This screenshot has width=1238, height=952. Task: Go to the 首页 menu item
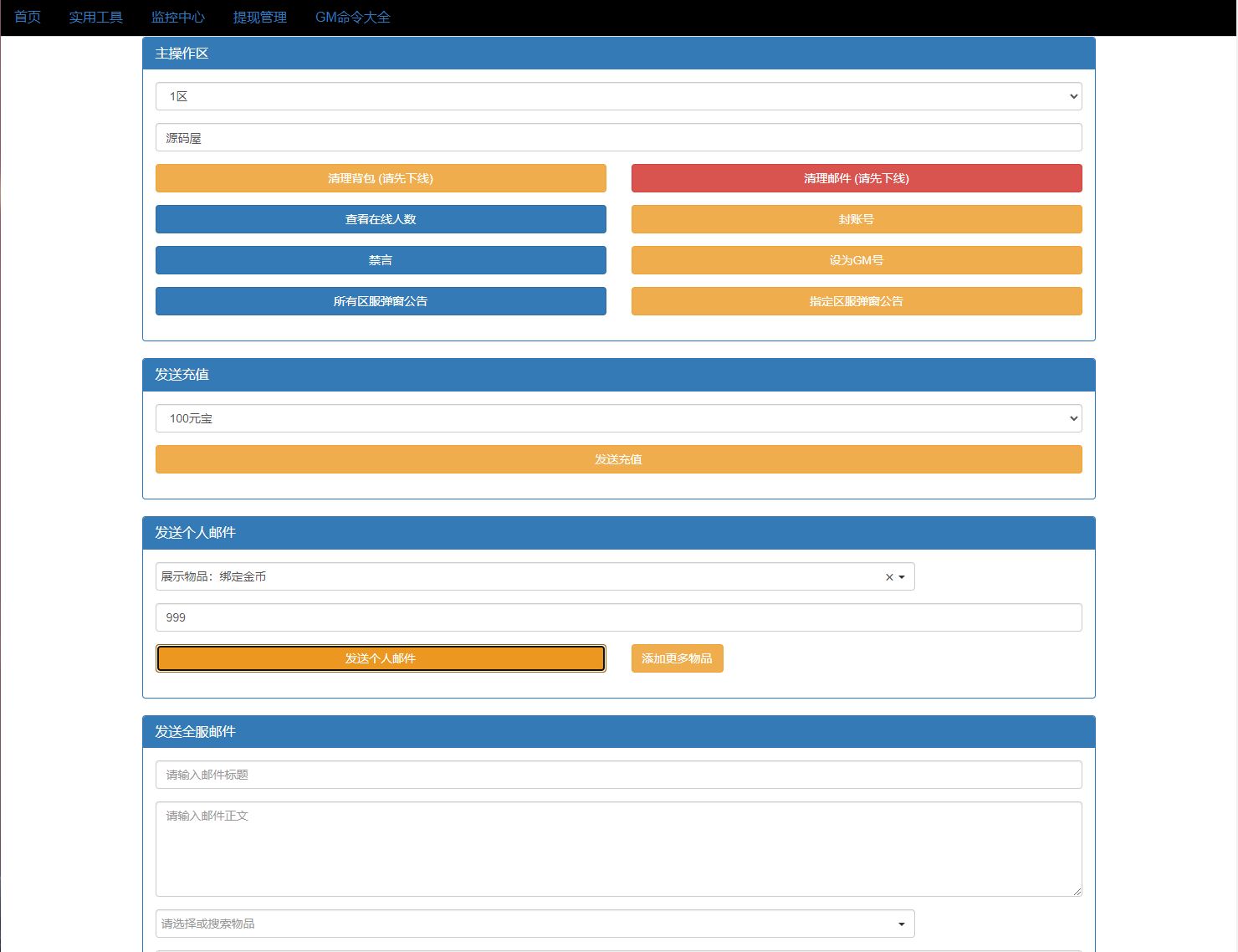point(28,18)
